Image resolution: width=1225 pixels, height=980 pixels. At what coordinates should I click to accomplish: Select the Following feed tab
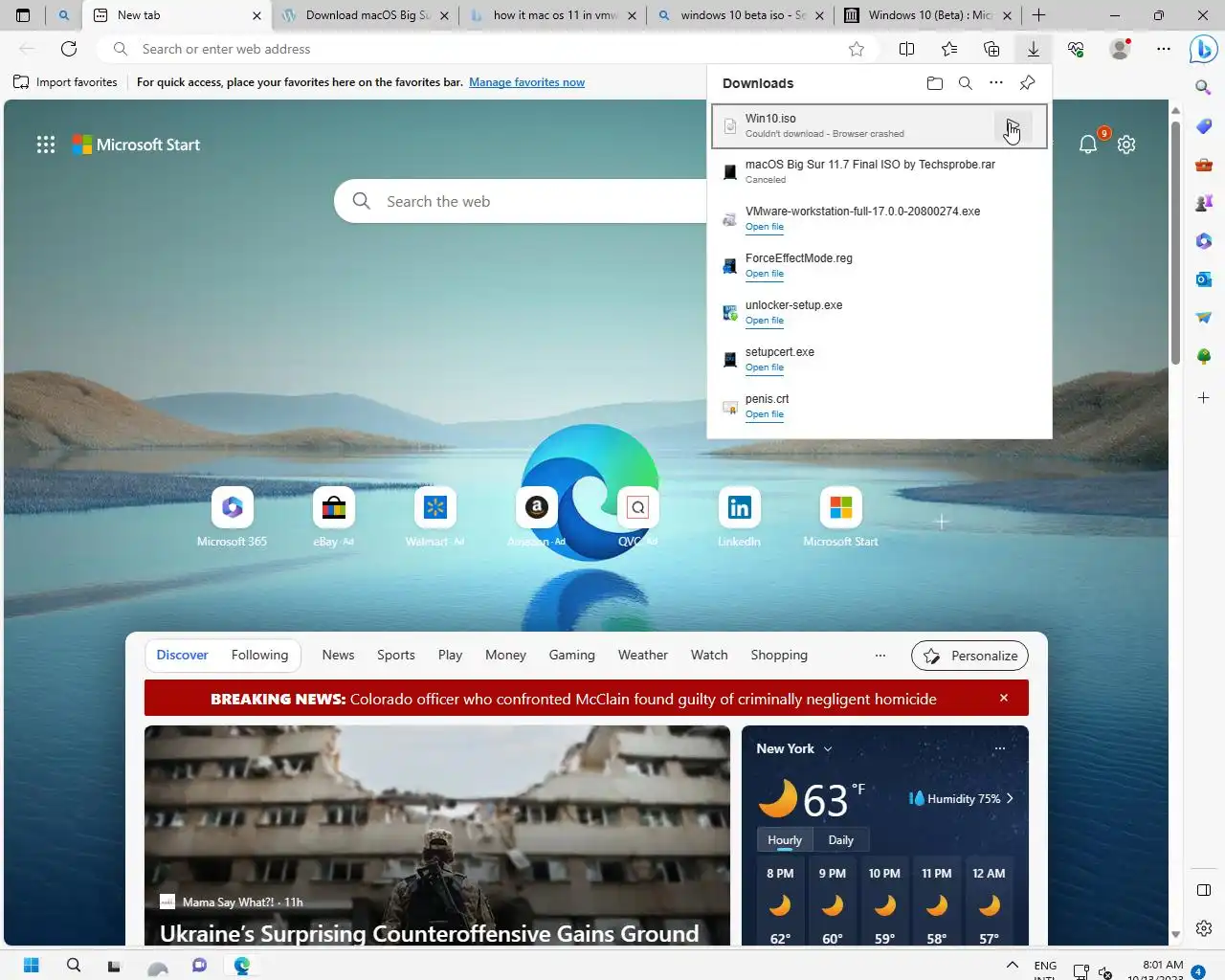[259, 655]
